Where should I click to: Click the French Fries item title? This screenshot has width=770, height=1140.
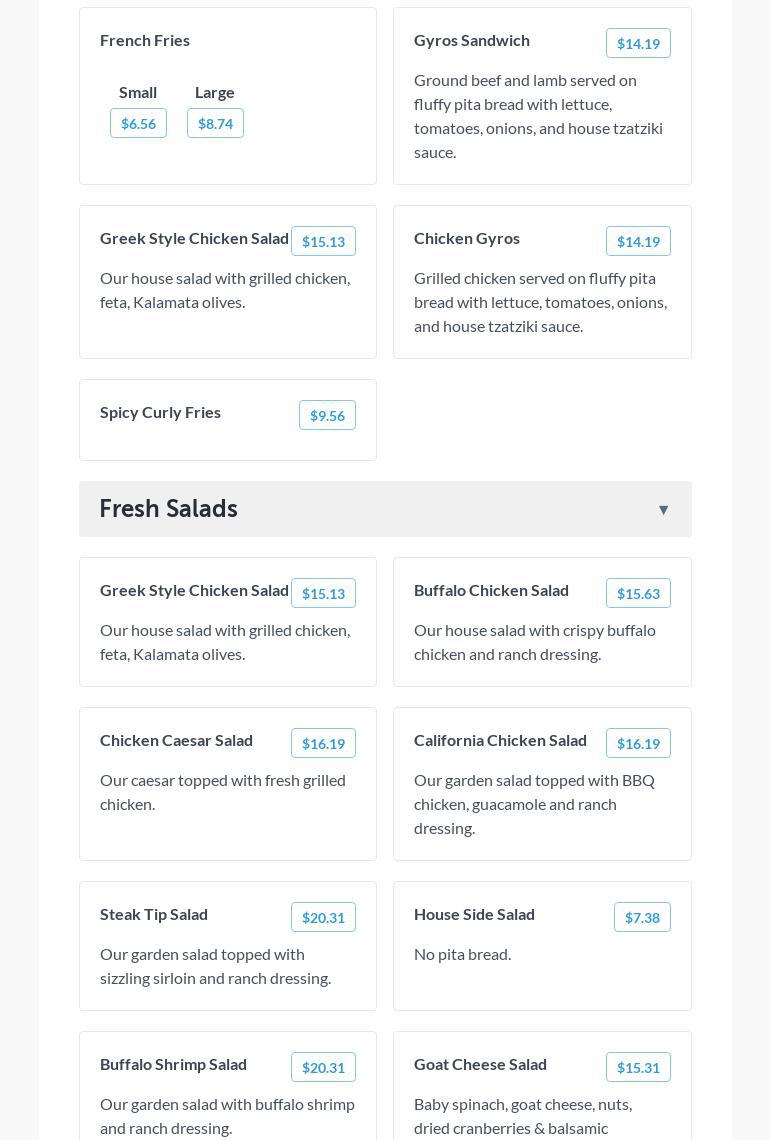click(145, 40)
